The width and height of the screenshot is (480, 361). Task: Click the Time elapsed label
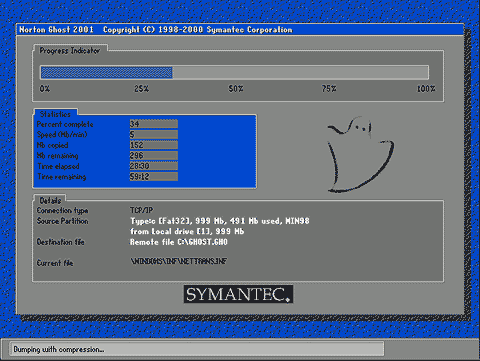(x=58, y=166)
